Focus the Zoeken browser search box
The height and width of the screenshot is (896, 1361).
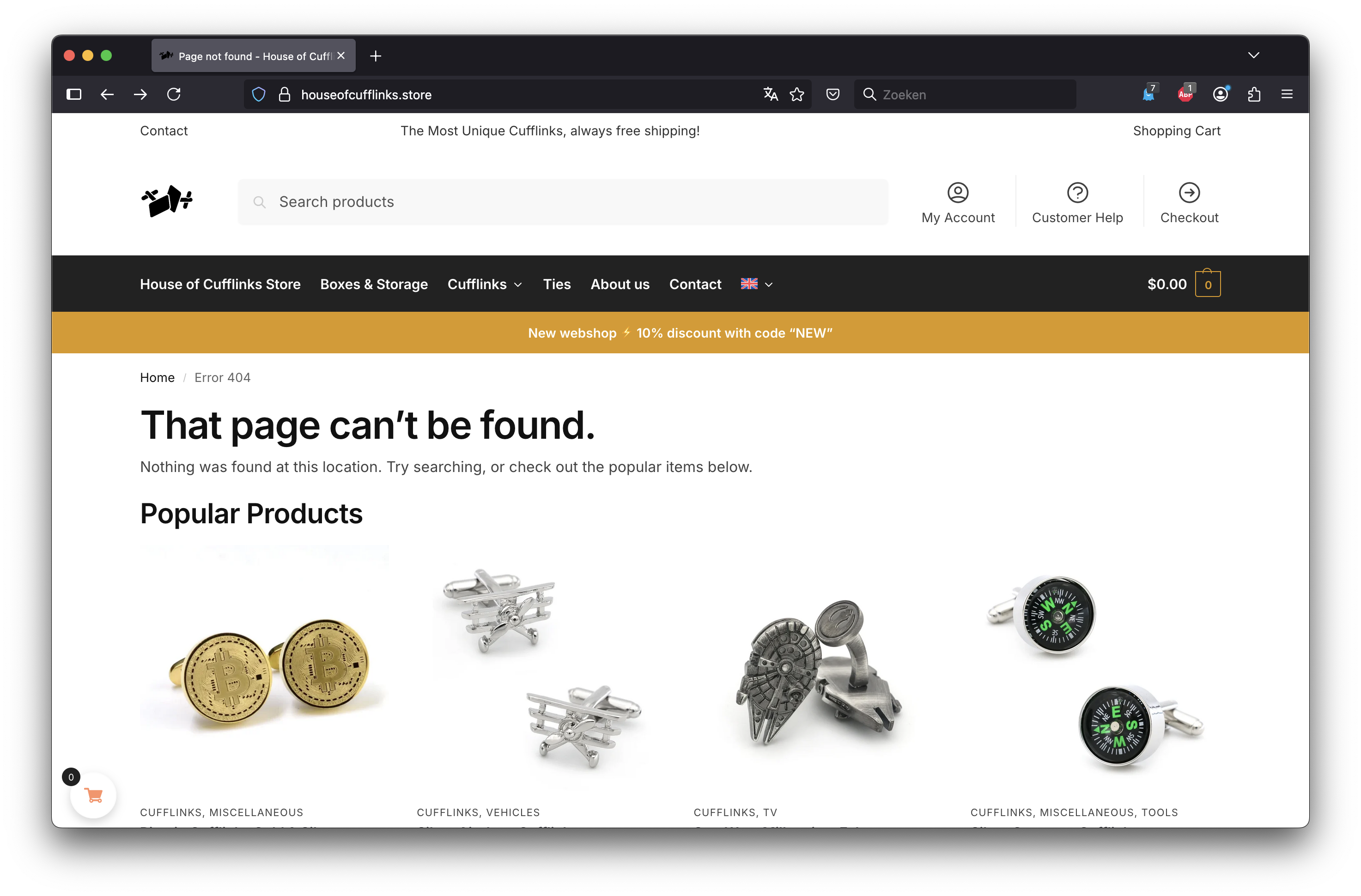(x=965, y=94)
